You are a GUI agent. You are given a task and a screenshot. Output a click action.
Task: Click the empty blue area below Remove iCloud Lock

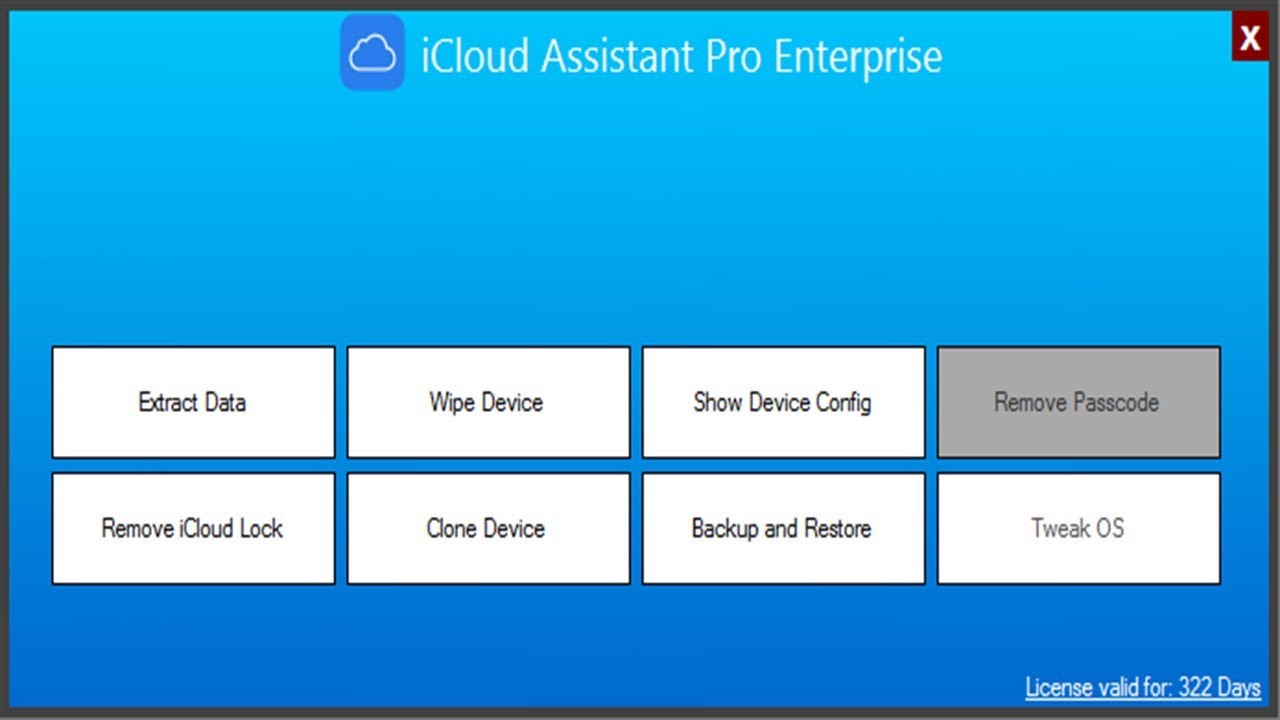(193, 640)
